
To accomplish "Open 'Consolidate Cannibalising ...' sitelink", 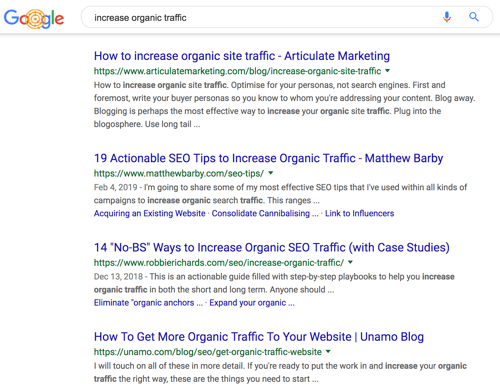I will (x=265, y=213).
